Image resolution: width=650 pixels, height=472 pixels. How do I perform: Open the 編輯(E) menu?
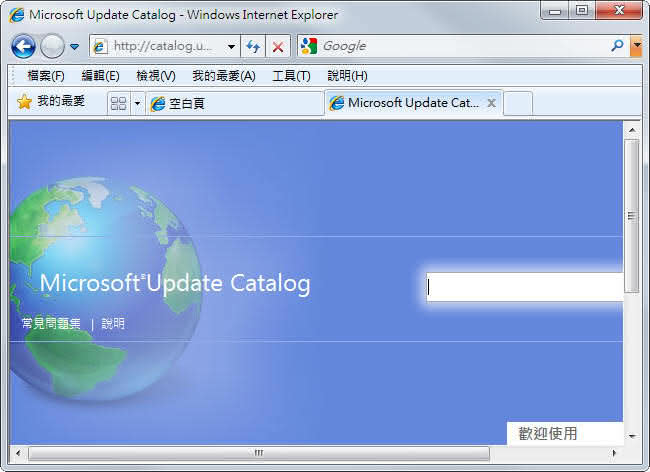100,76
